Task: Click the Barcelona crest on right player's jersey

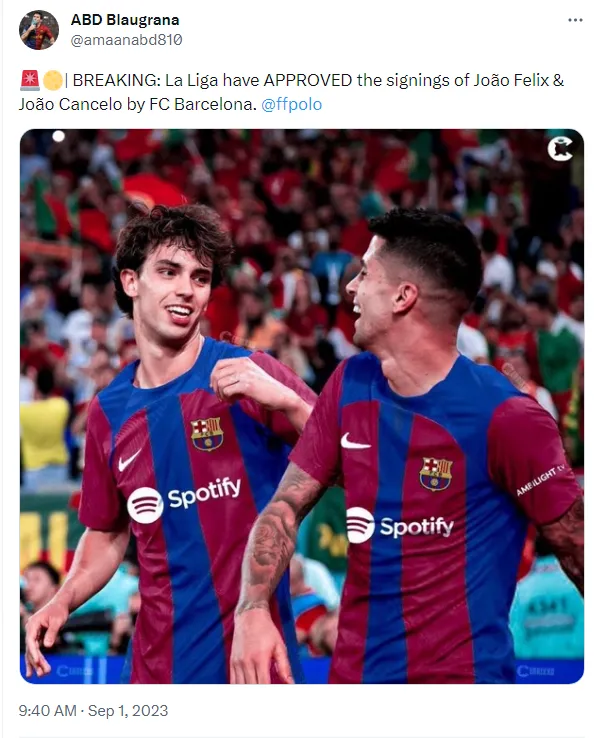Action: coord(436,474)
